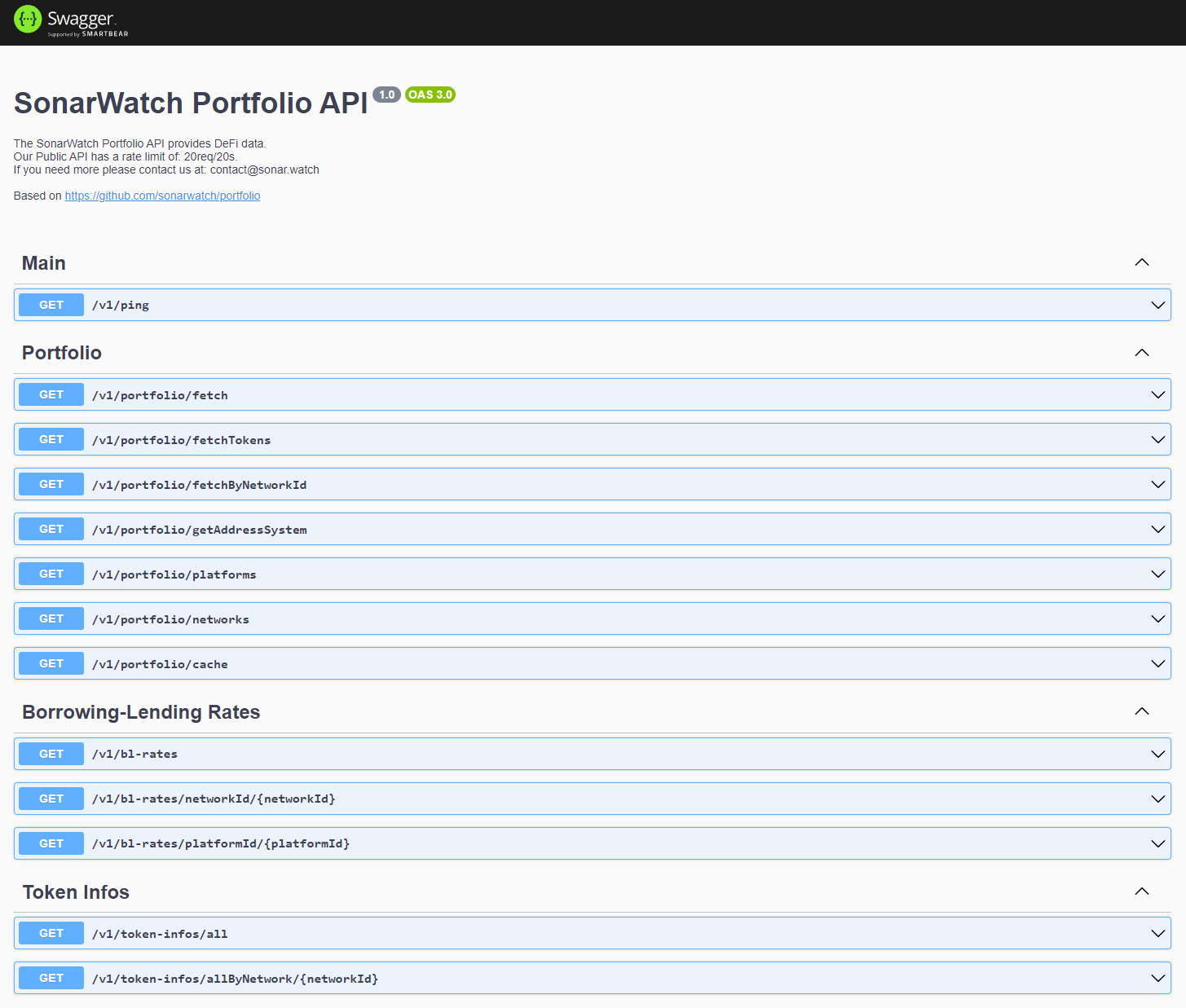Expand the /v1/portfolio/fetchByNetworkId endpoint arrow
The width and height of the screenshot is (1186, 1008).
pos(1157,484)
